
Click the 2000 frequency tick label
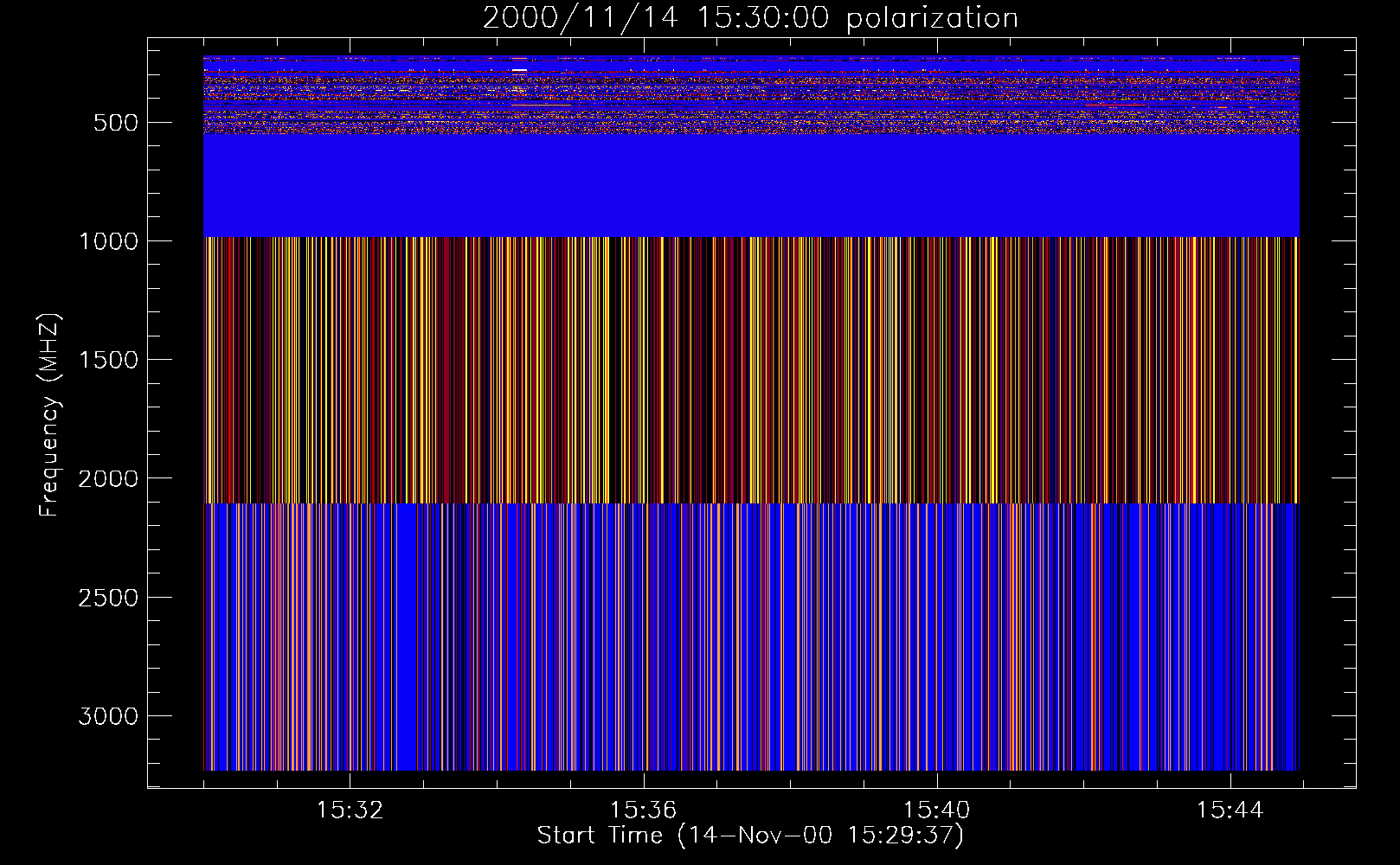108,479
